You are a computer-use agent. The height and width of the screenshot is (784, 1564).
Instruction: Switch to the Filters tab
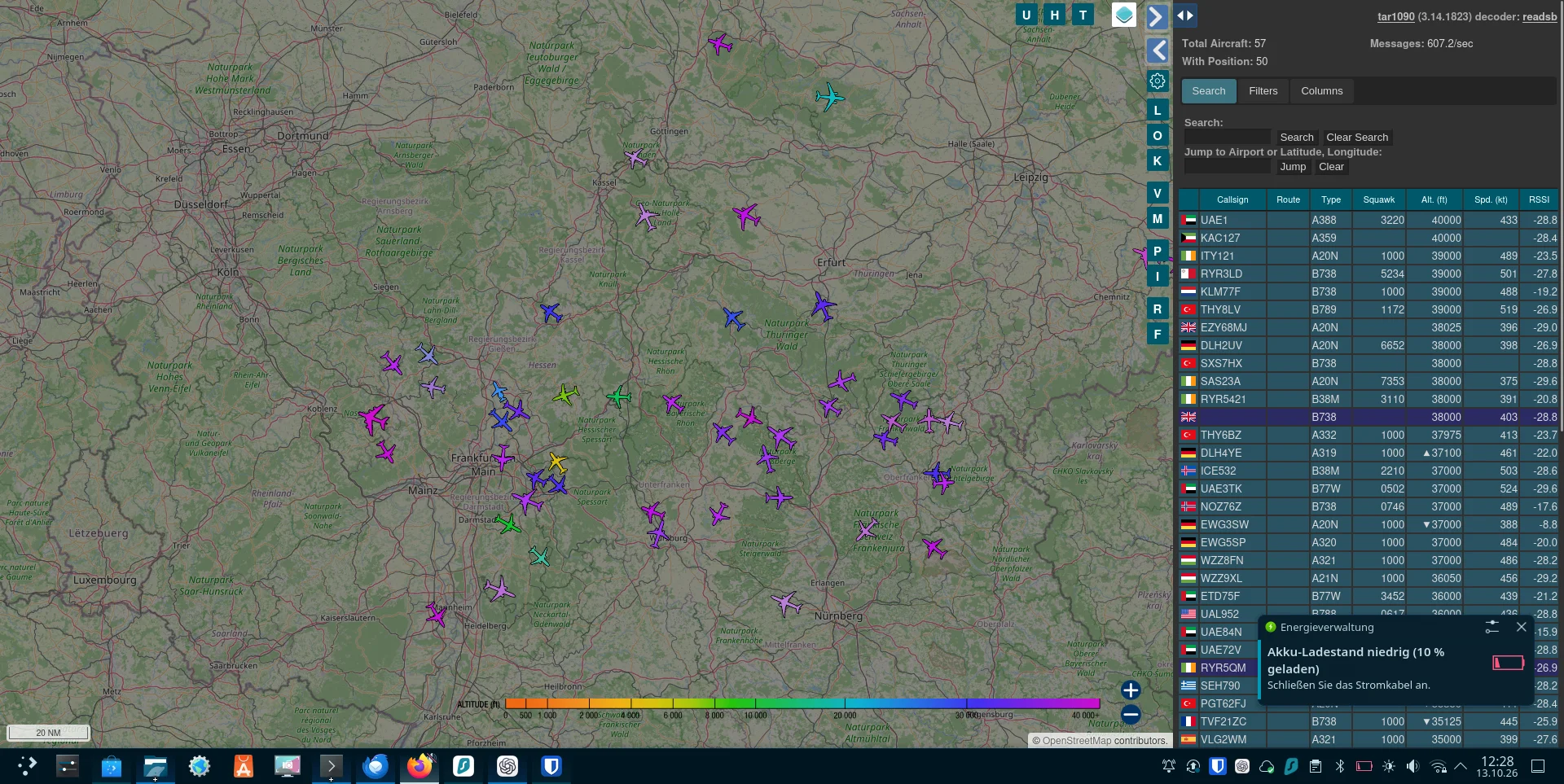click(1263, 91)
